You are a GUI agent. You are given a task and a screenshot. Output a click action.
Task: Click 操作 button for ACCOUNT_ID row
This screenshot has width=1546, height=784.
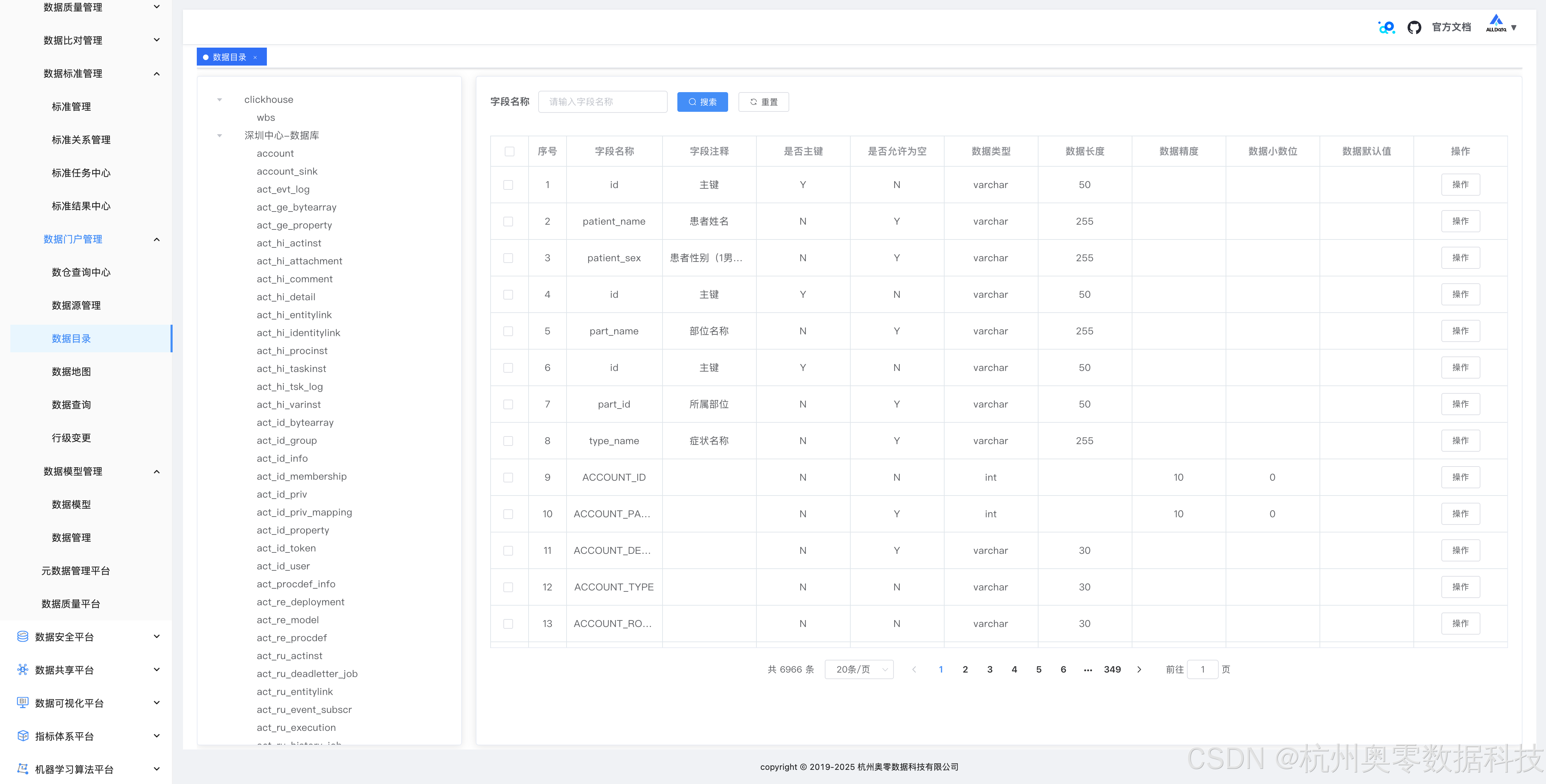click(1460, 478)
